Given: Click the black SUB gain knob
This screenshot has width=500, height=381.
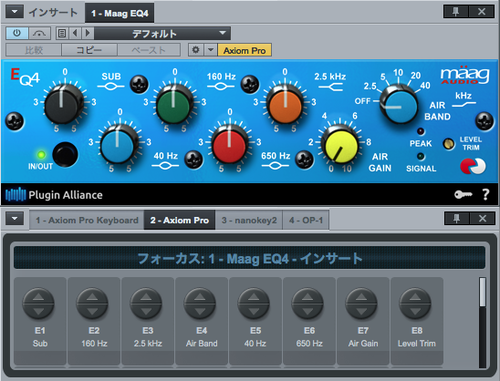Looking at the screenshot, I should [x=63, y=104].
